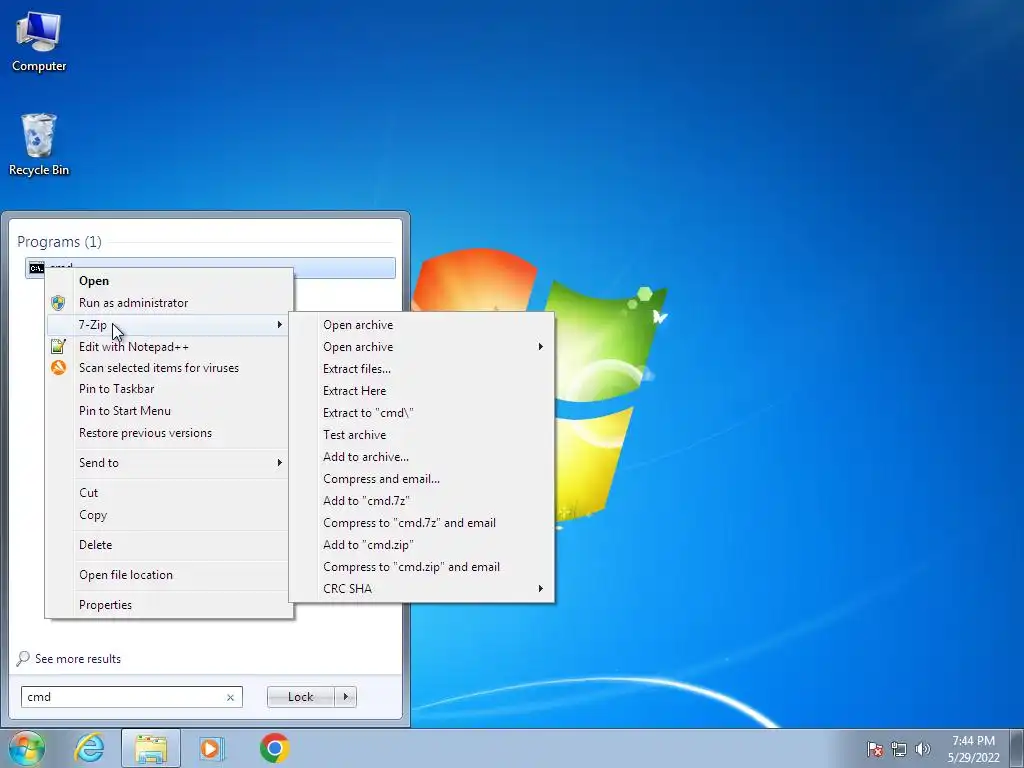
Task: Launch Internet Explorer from the taskbar
Action: pos(89,748)
